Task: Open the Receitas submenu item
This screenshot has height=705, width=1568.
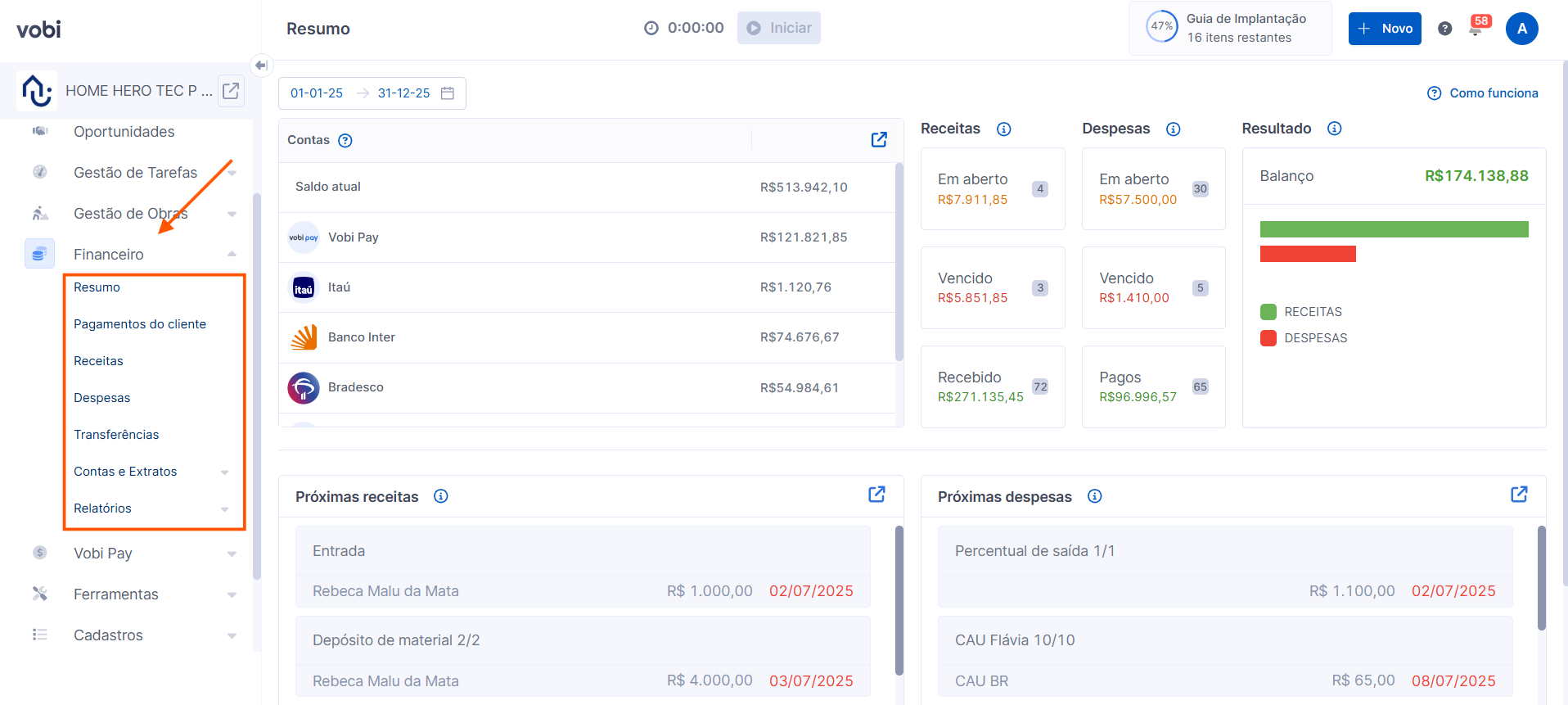Action: (x=98, y=361)
